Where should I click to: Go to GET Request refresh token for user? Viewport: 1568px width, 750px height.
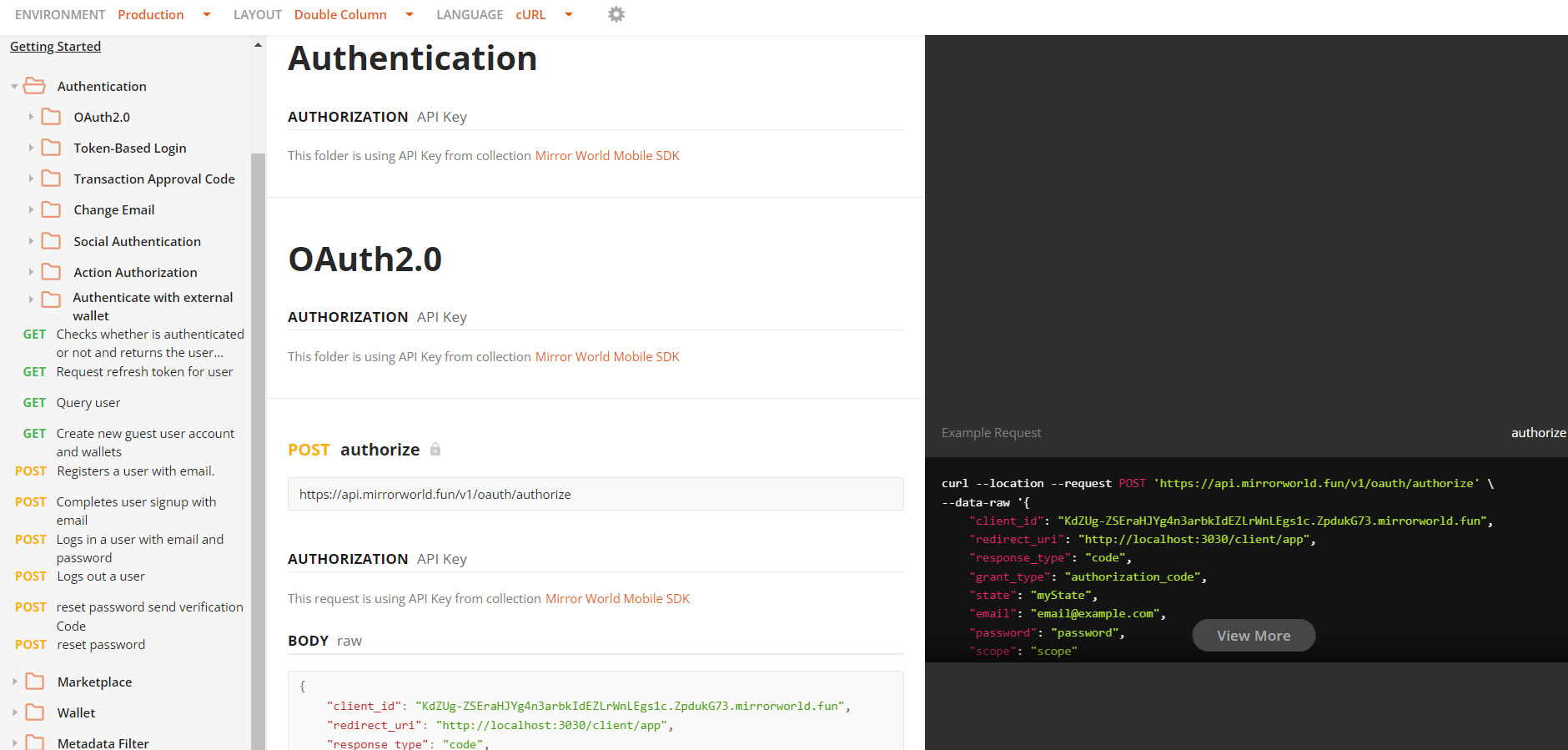[x=128, y=372]
